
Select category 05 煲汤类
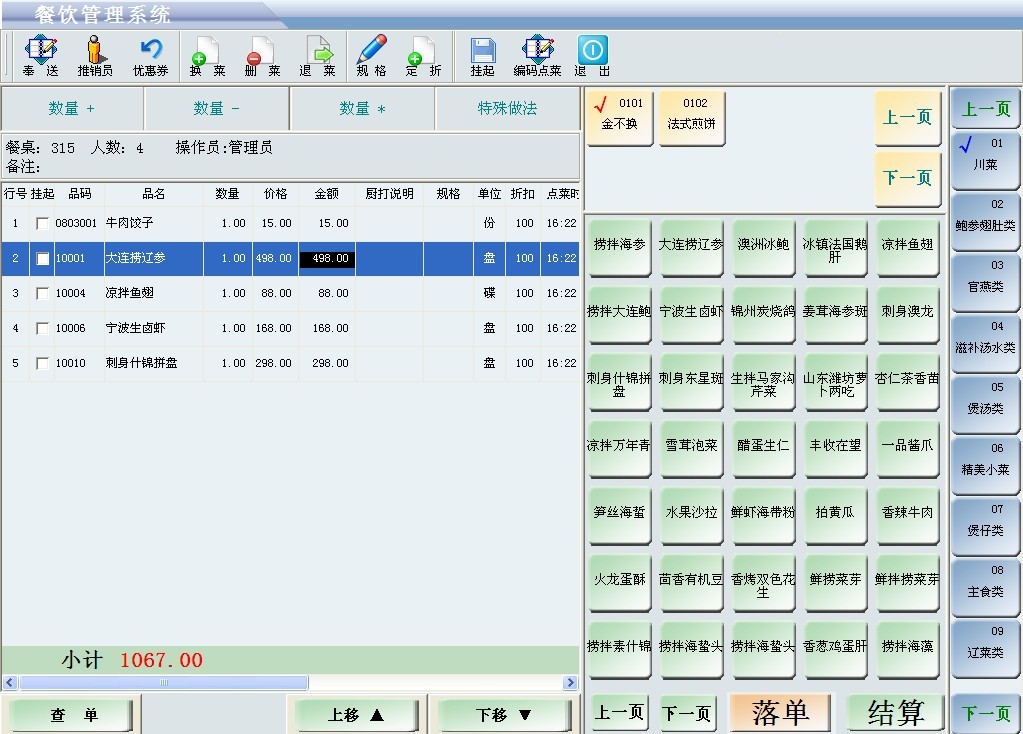point(985,403)
